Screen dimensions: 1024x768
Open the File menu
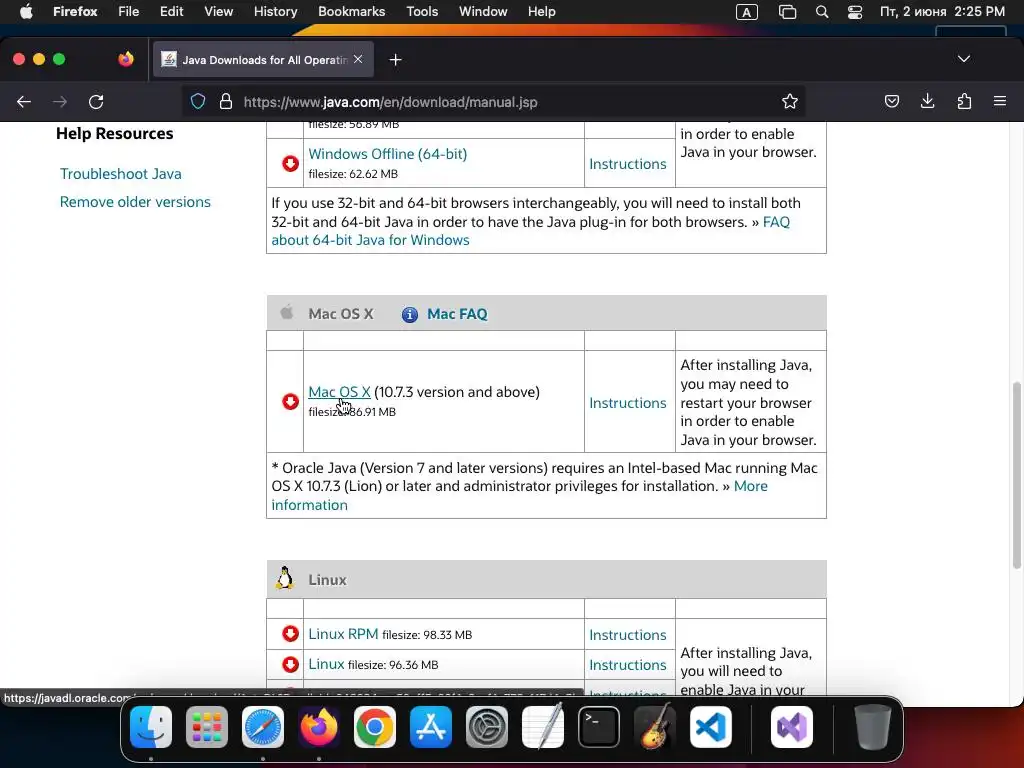(x=129, y=12)
